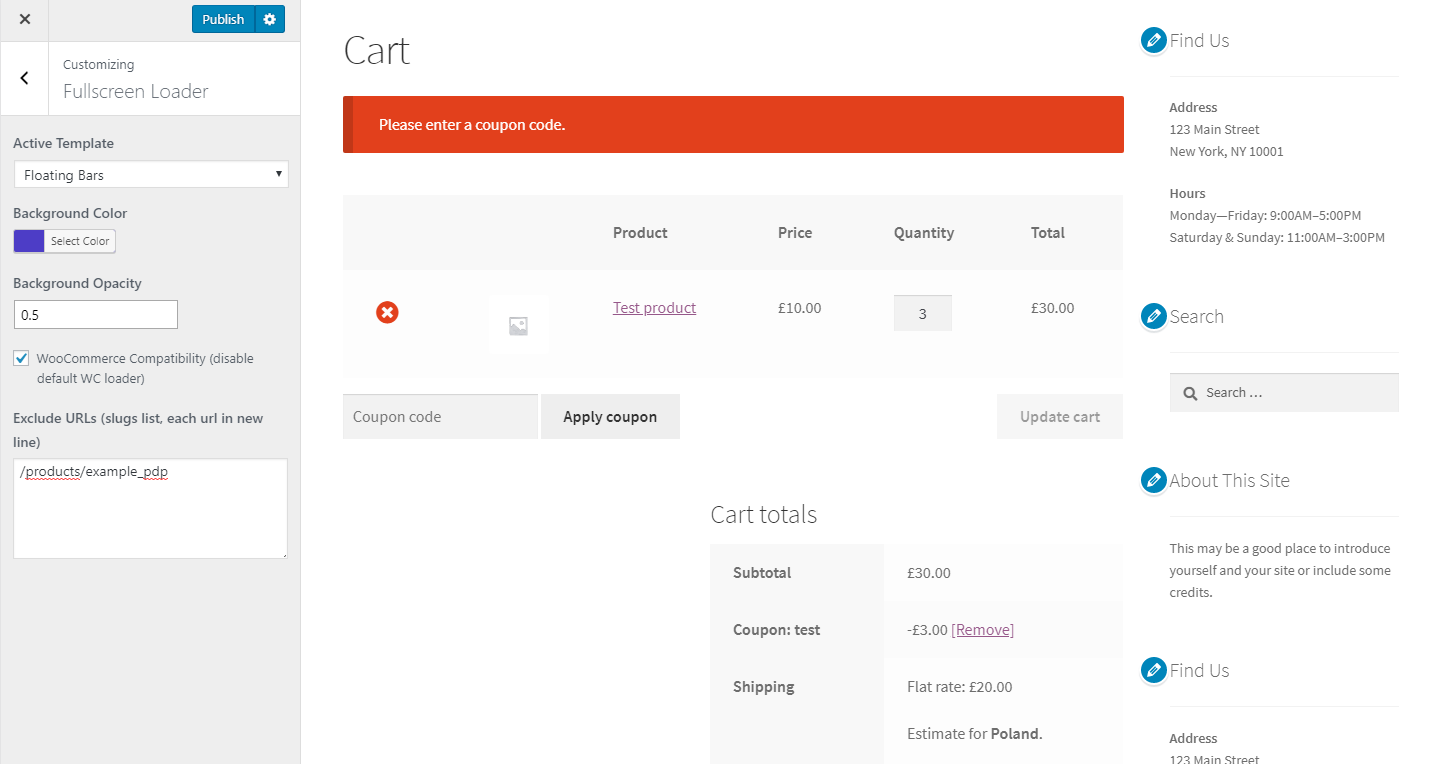Close the Customizer with the X icon
This screenshot has height=764, width=1439.
[25, 19]
